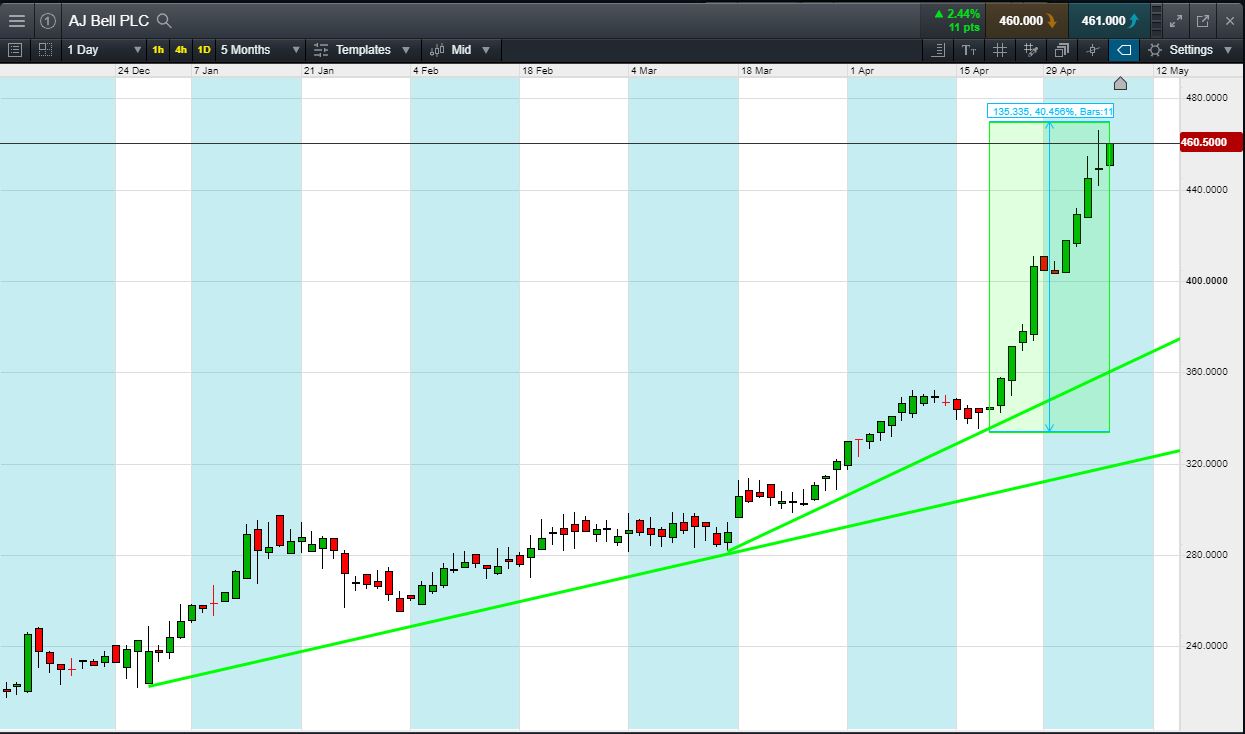The width and height of the screenshot is (1245, 734).
Task: Pop out chart into new window
Action: [x=1202, y=20]
